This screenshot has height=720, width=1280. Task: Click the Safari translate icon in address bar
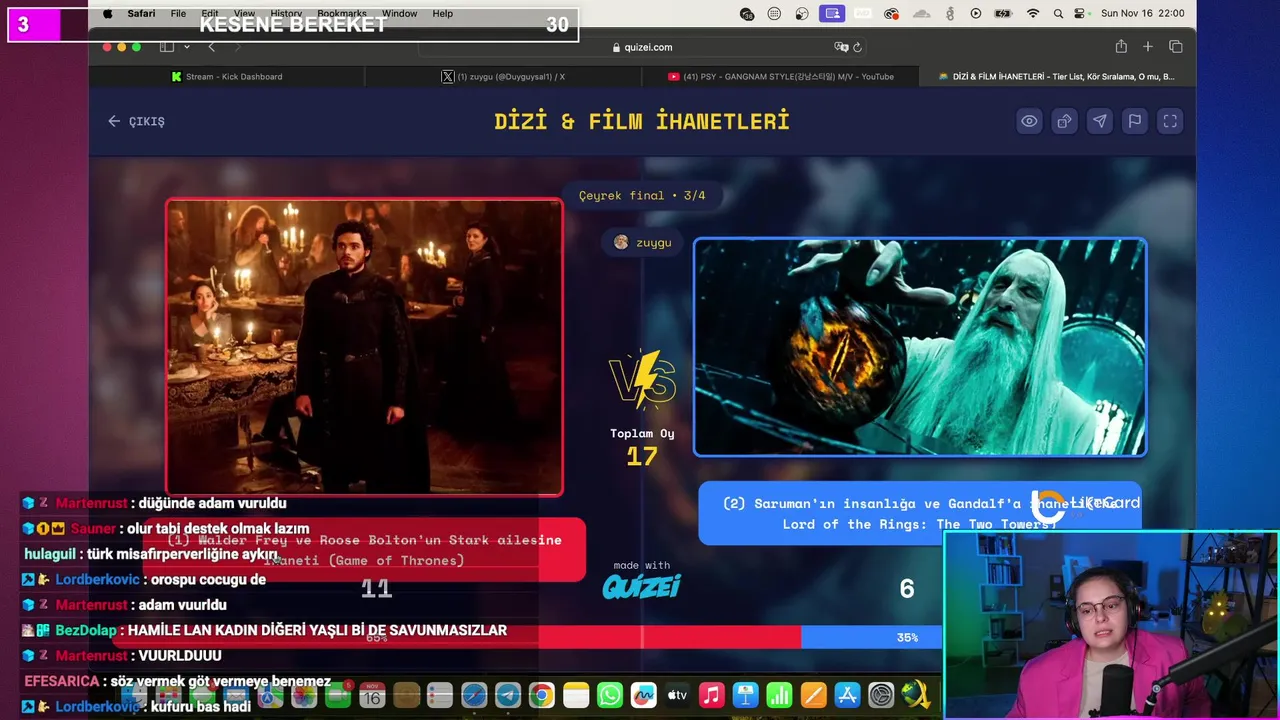[x=841, y=47]
